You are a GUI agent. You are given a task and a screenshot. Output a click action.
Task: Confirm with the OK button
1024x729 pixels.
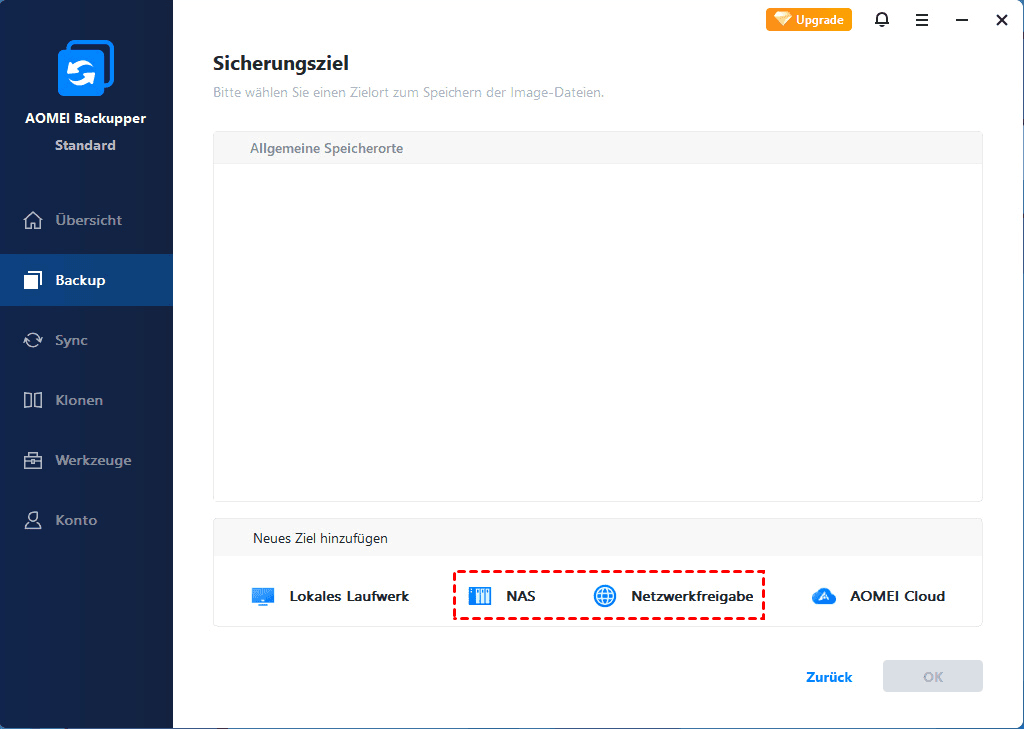point(933,677)
